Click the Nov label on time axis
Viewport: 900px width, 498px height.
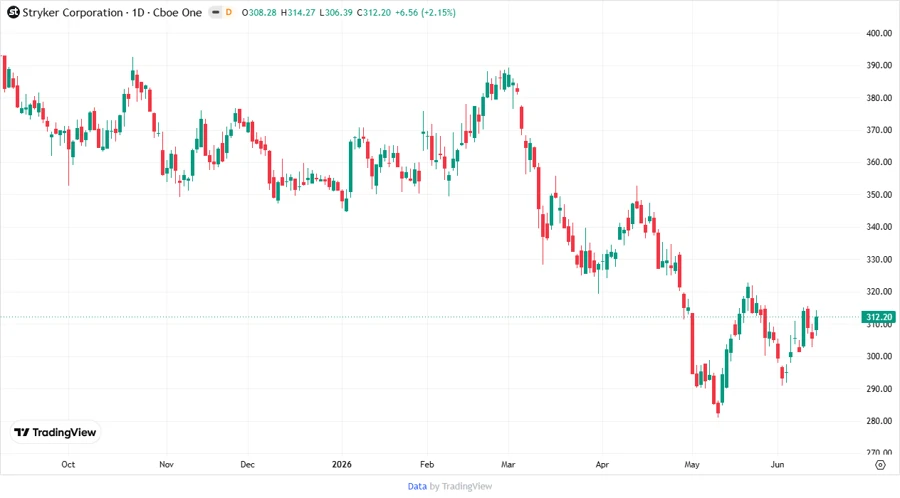point(166,464)
